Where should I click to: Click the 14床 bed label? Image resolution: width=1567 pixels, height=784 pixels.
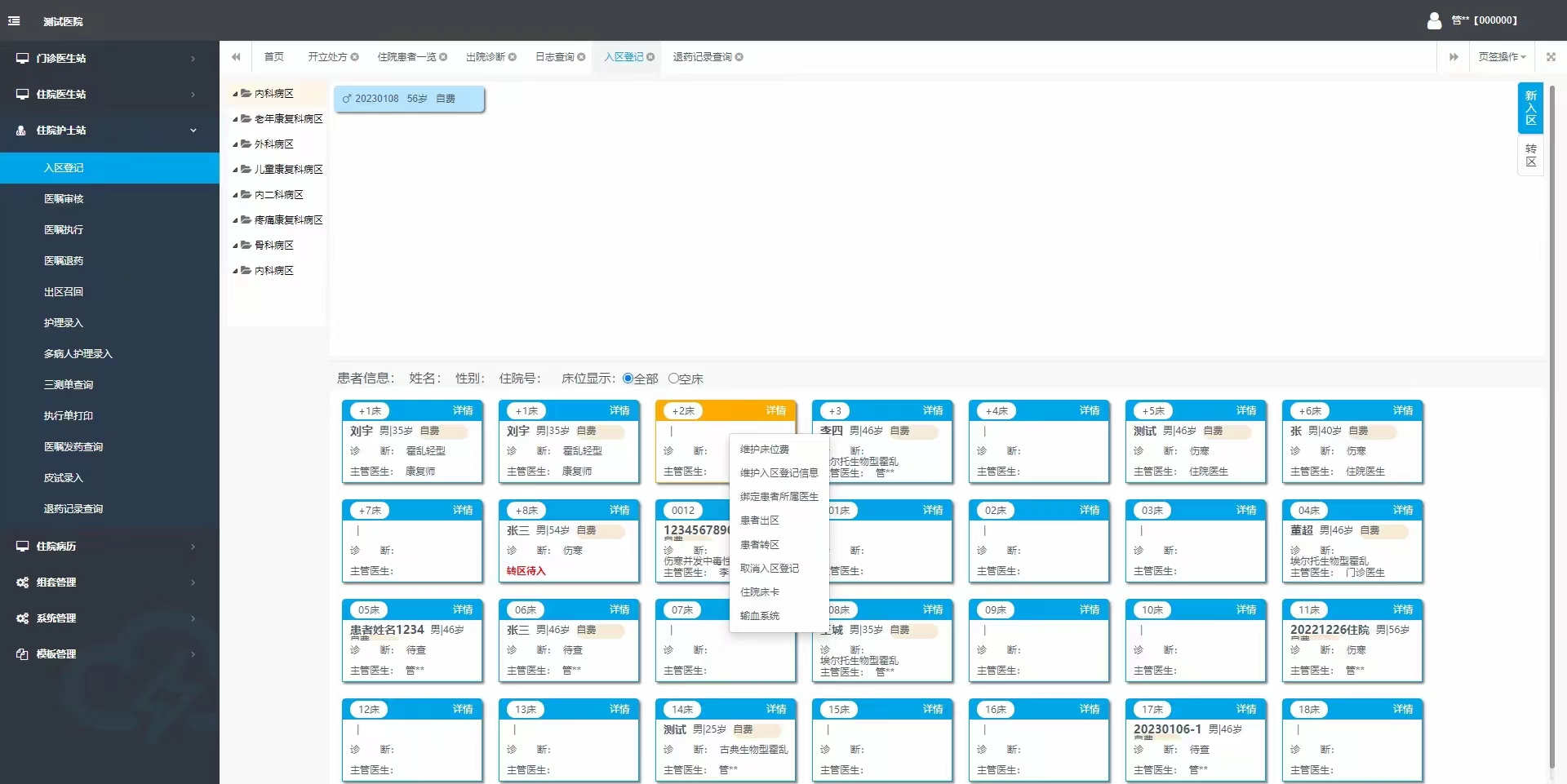click(x=682, y=710)
